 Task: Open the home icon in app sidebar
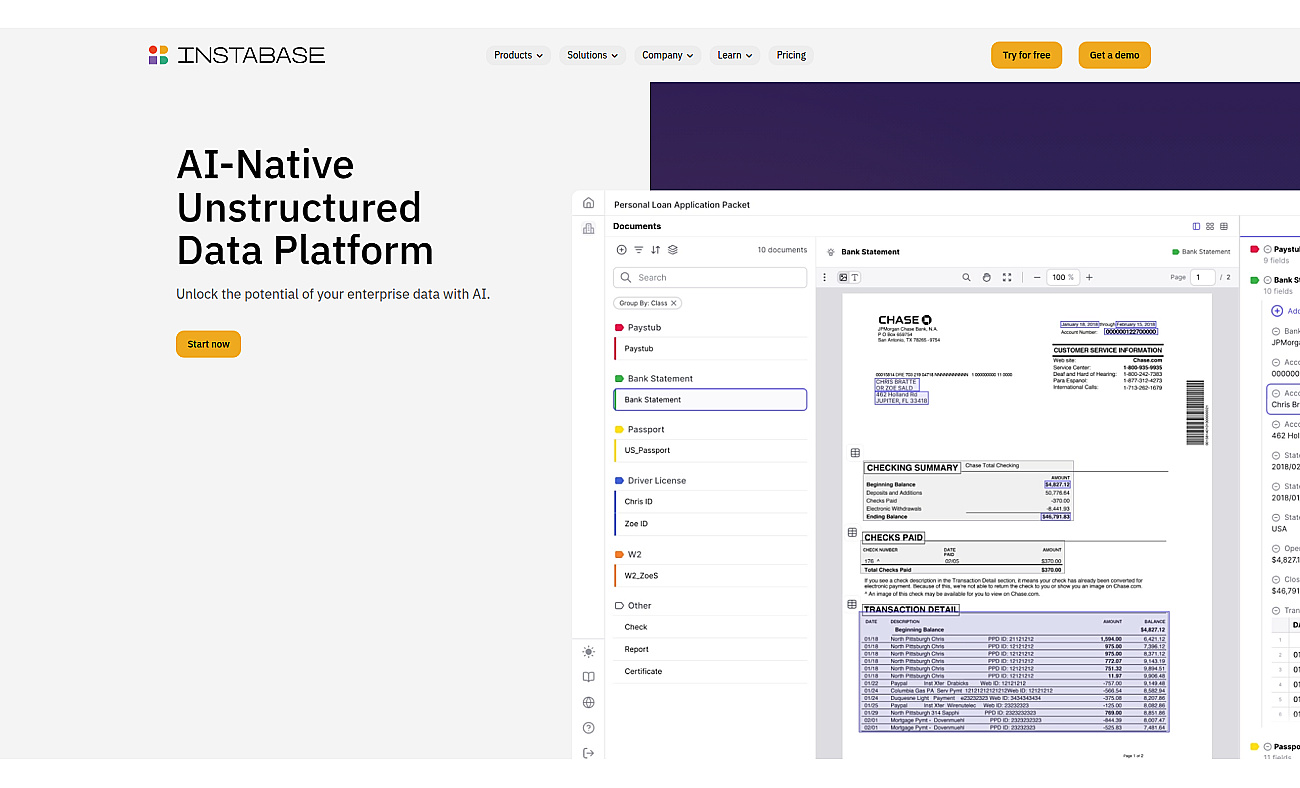point(588,203)
